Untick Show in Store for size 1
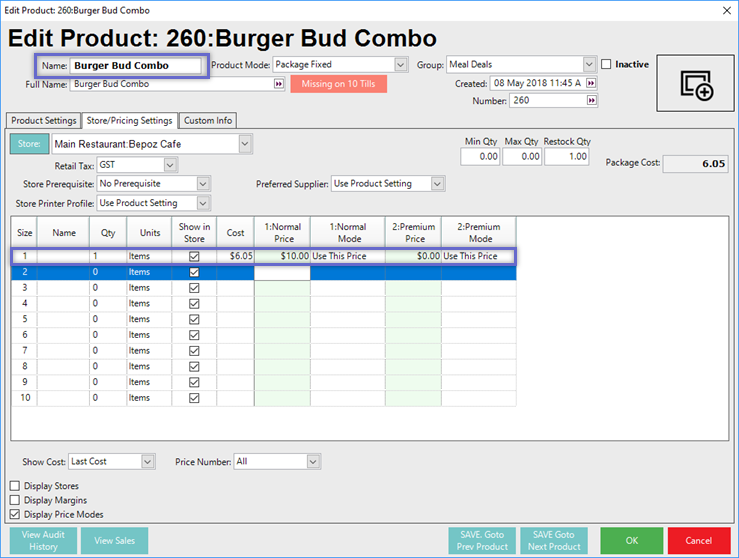The width and height of the screenshot is (739, 558). coord(194,256)
